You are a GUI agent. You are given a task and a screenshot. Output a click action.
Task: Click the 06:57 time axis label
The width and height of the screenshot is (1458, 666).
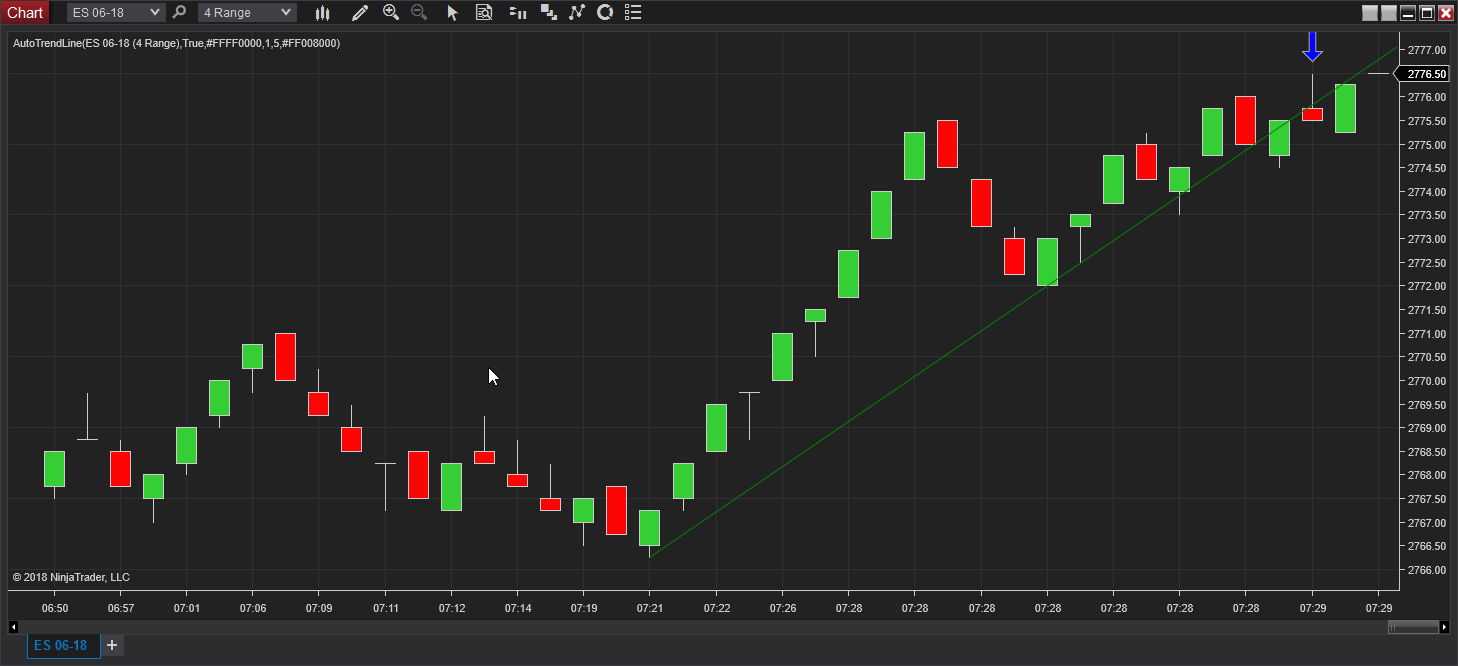click(121, 608)
